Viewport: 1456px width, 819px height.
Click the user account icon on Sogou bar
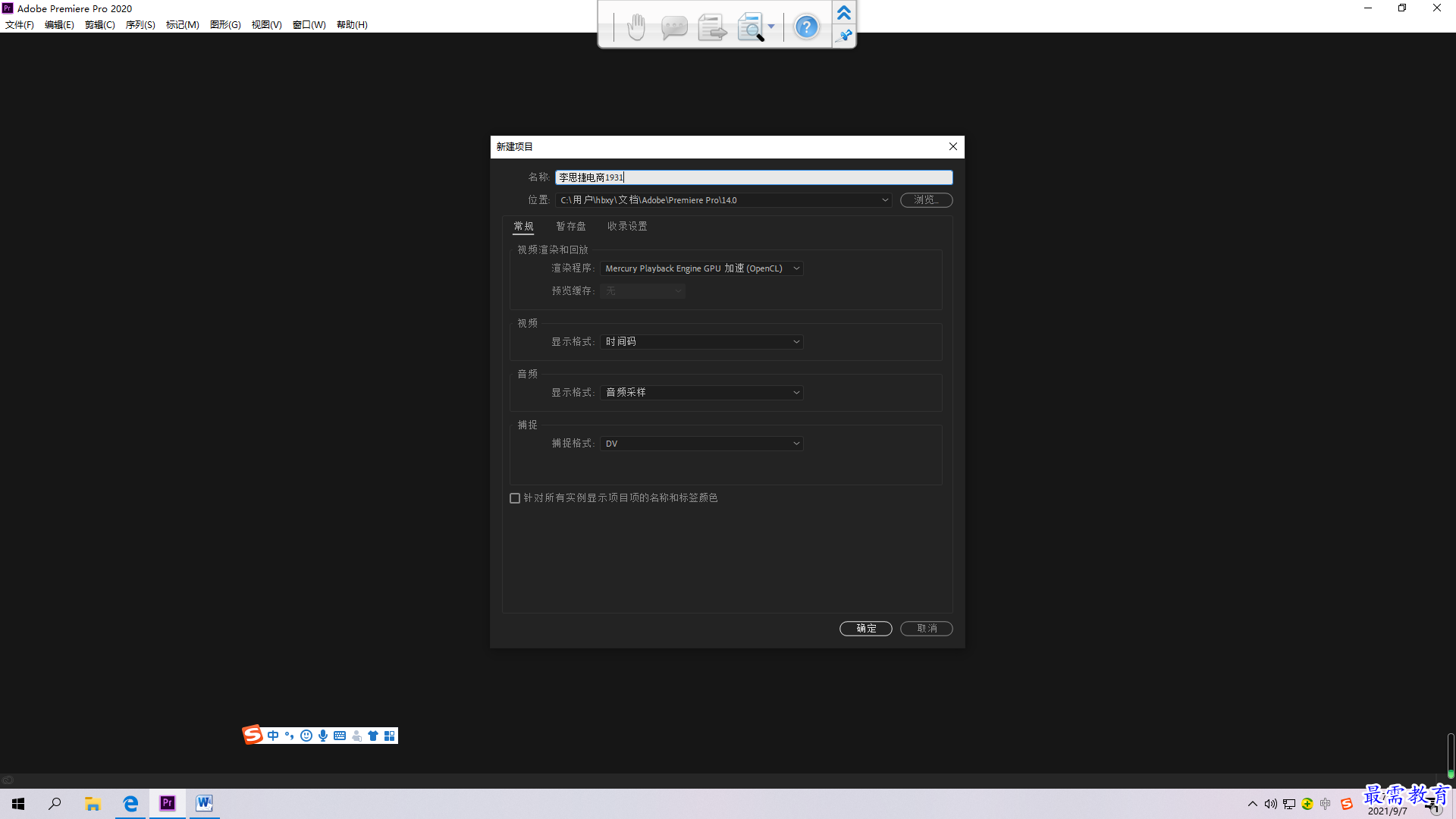pos(356,736)
